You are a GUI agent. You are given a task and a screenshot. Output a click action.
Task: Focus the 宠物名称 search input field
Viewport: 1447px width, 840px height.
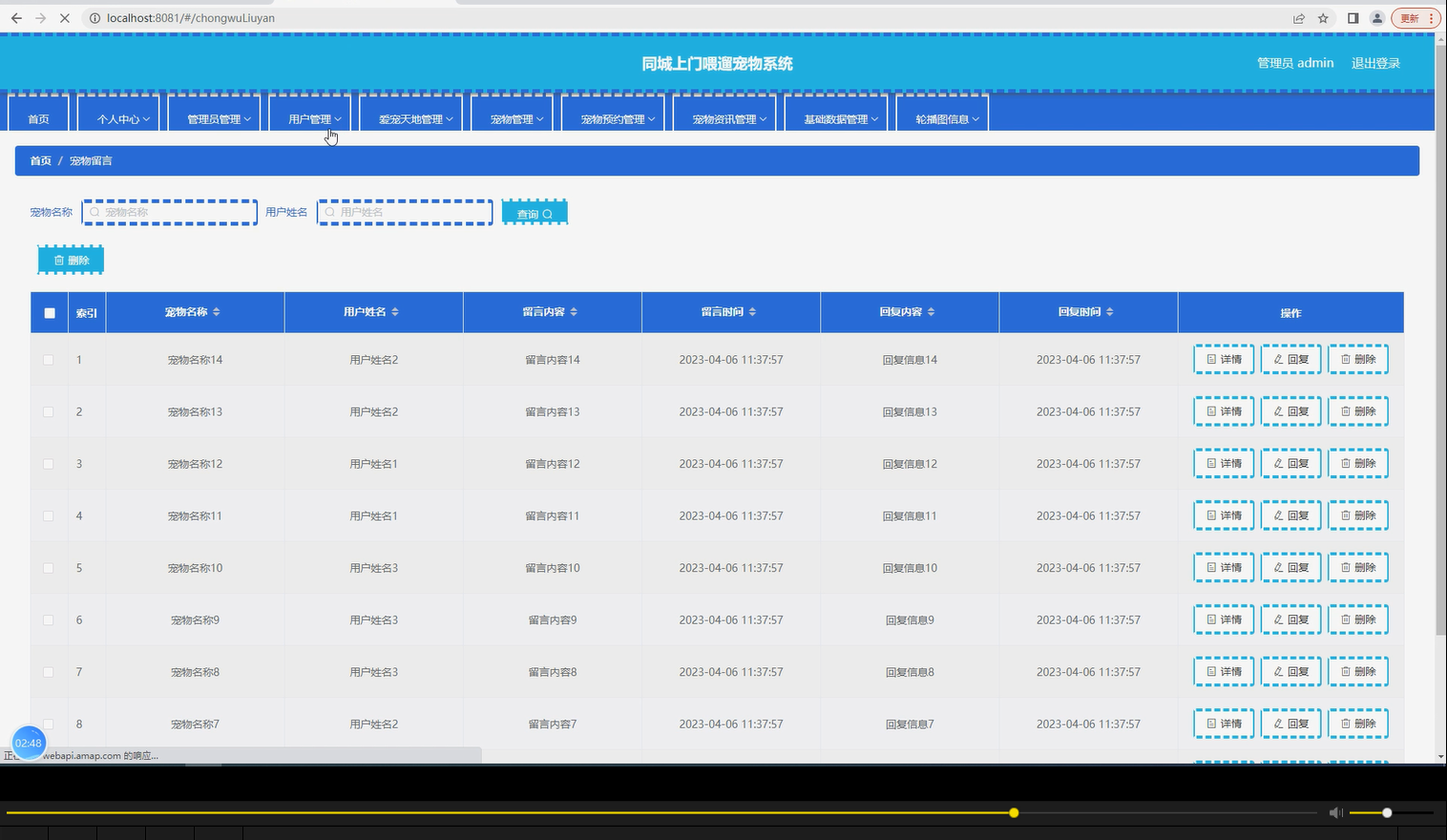point(170,212)
